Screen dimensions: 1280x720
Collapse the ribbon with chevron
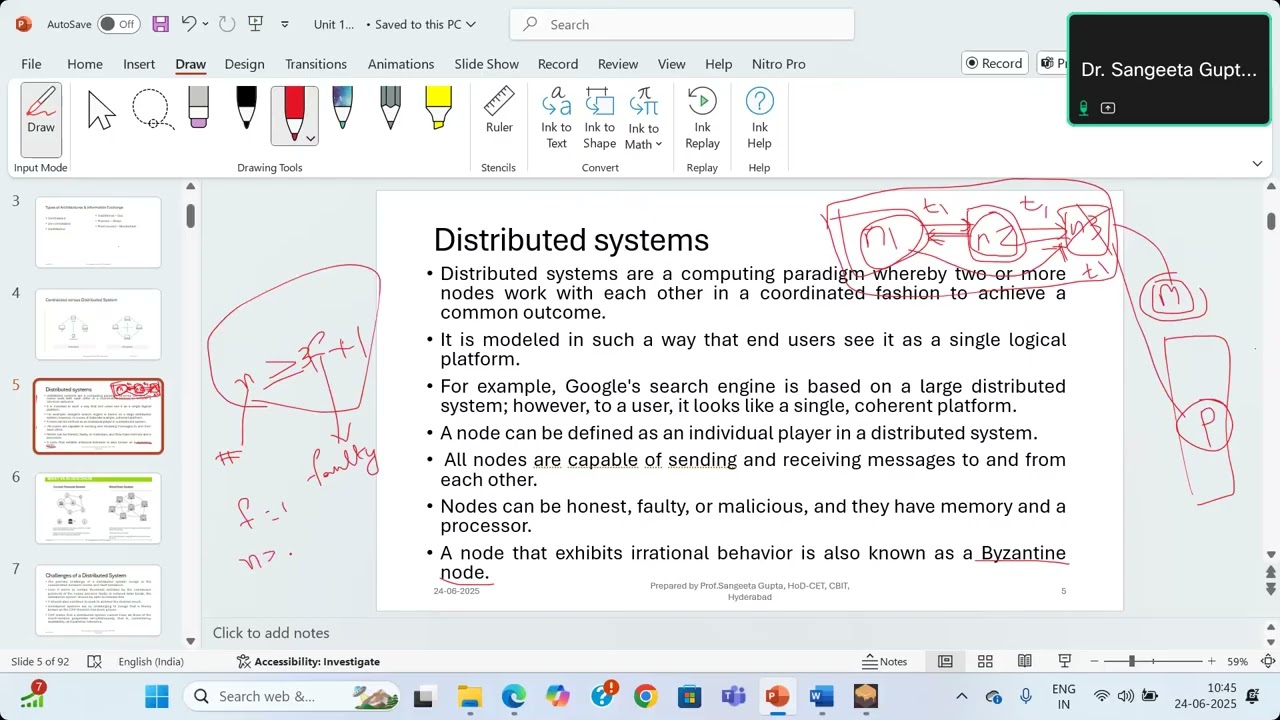(x=1257, y=163)
